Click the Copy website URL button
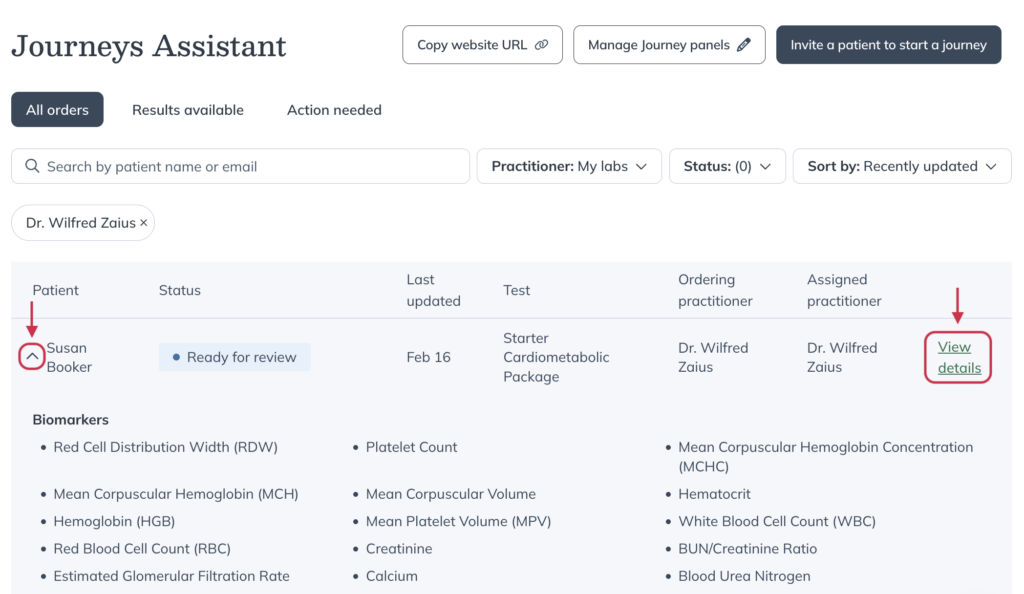This screenshot has height=594, width=1024. tap(482, 44)
